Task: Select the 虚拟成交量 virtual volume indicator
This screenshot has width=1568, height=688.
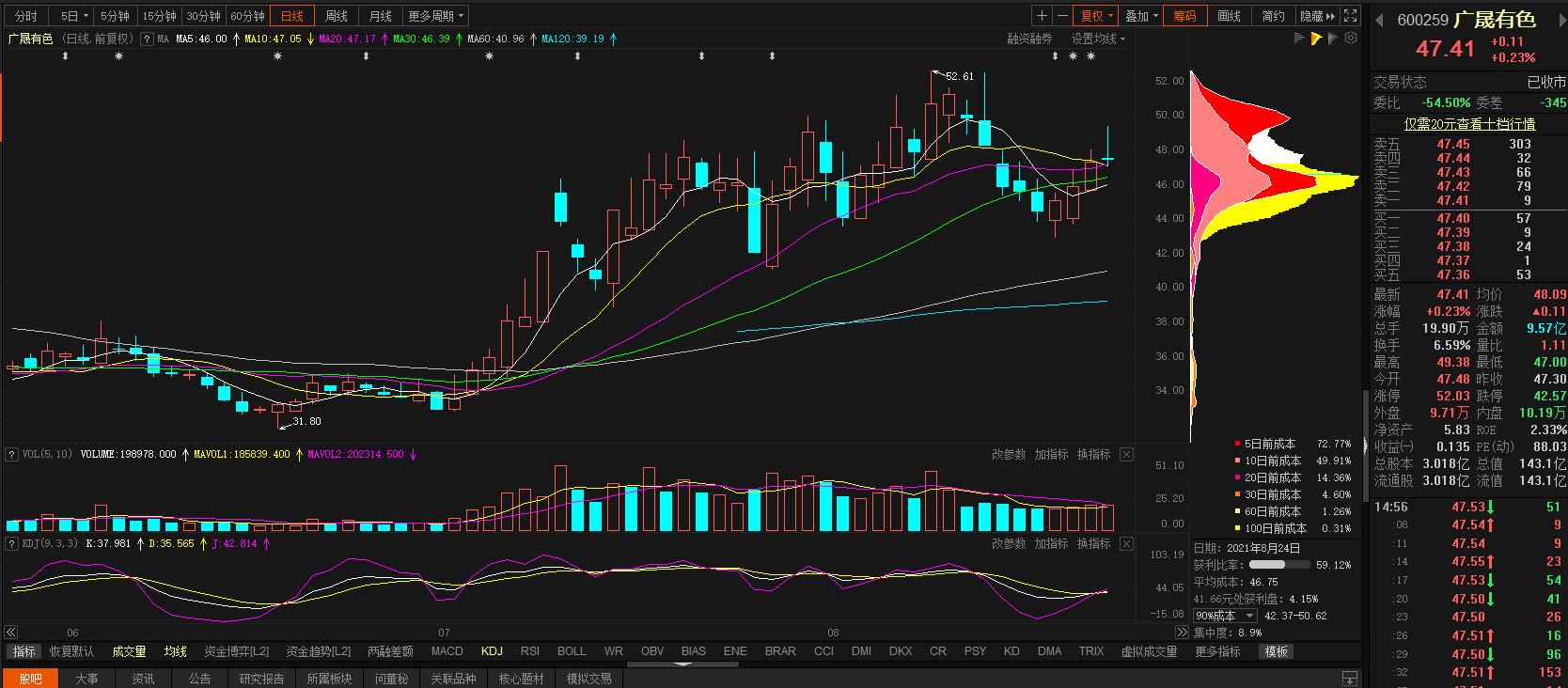Action: pyautogui.click(x=1149, y=651)
